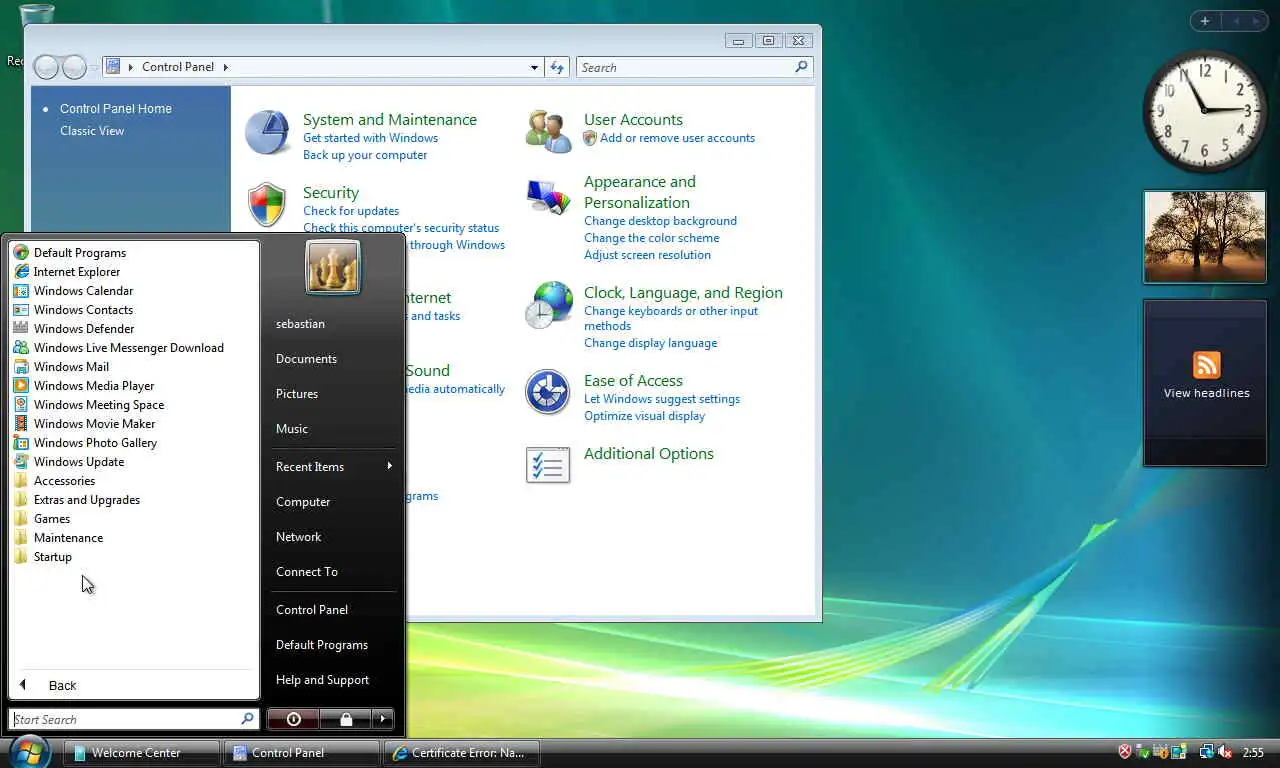Click the Start menu power button
Screen dimensions: 1280x768
point(293,719)
